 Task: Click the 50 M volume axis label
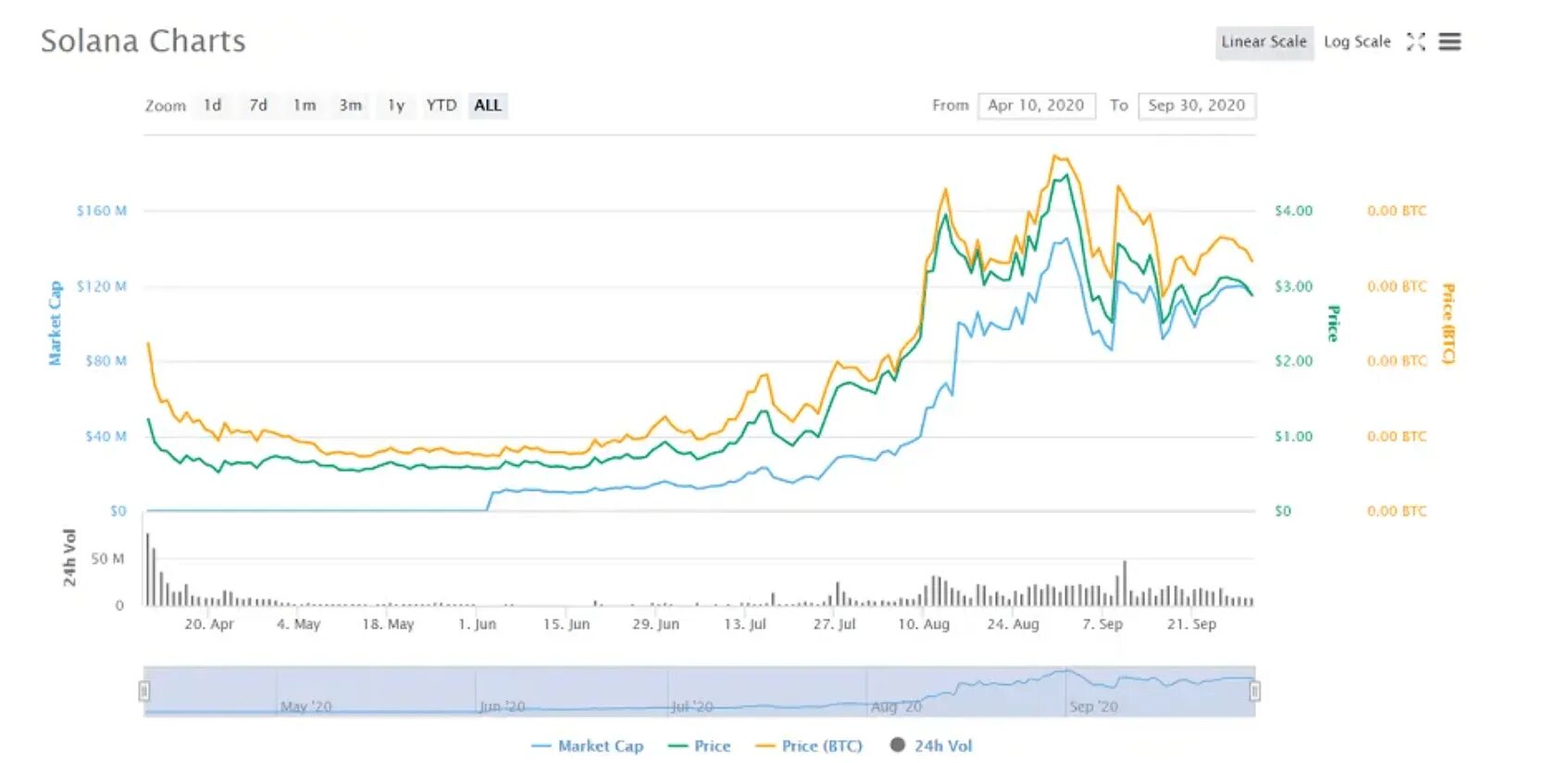(107, 559)
